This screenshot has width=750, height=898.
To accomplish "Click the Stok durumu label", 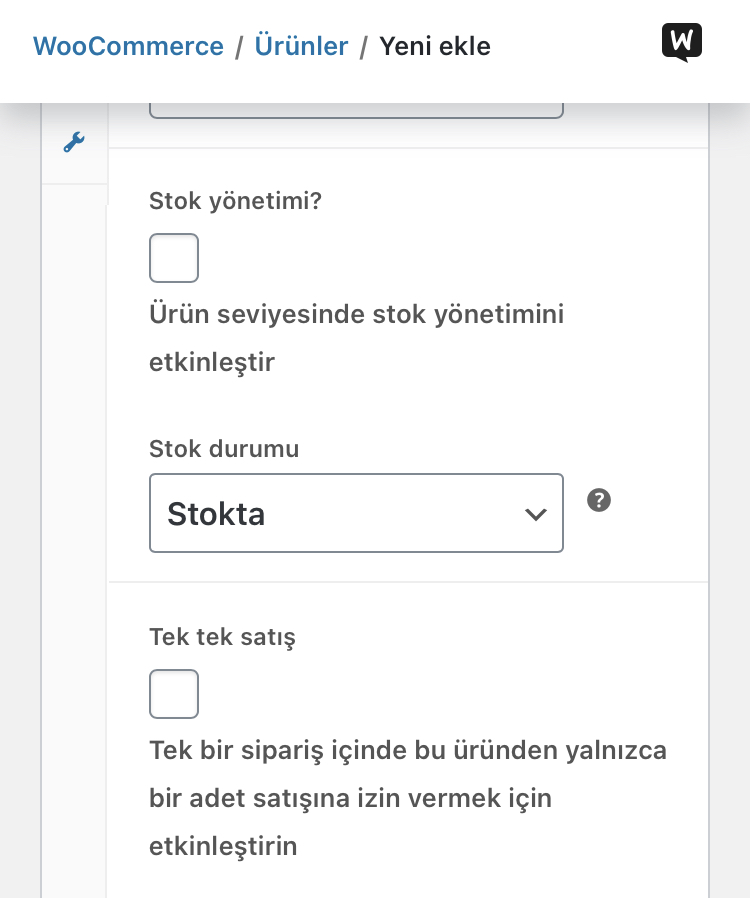I will point(224,448).
